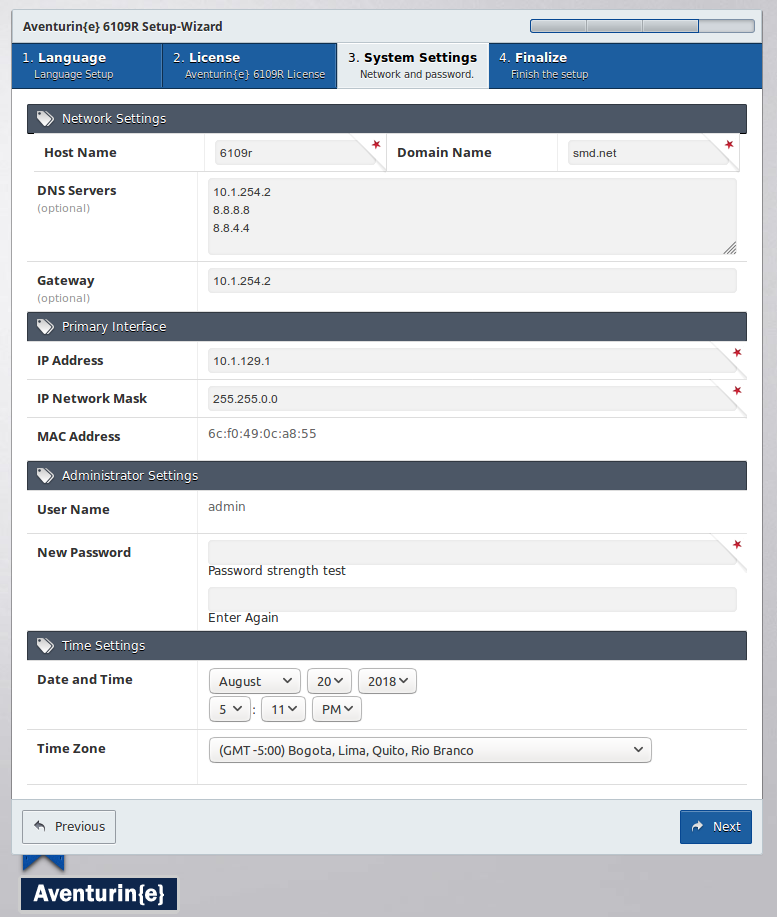Click the Password strength test label

point(277,571)
